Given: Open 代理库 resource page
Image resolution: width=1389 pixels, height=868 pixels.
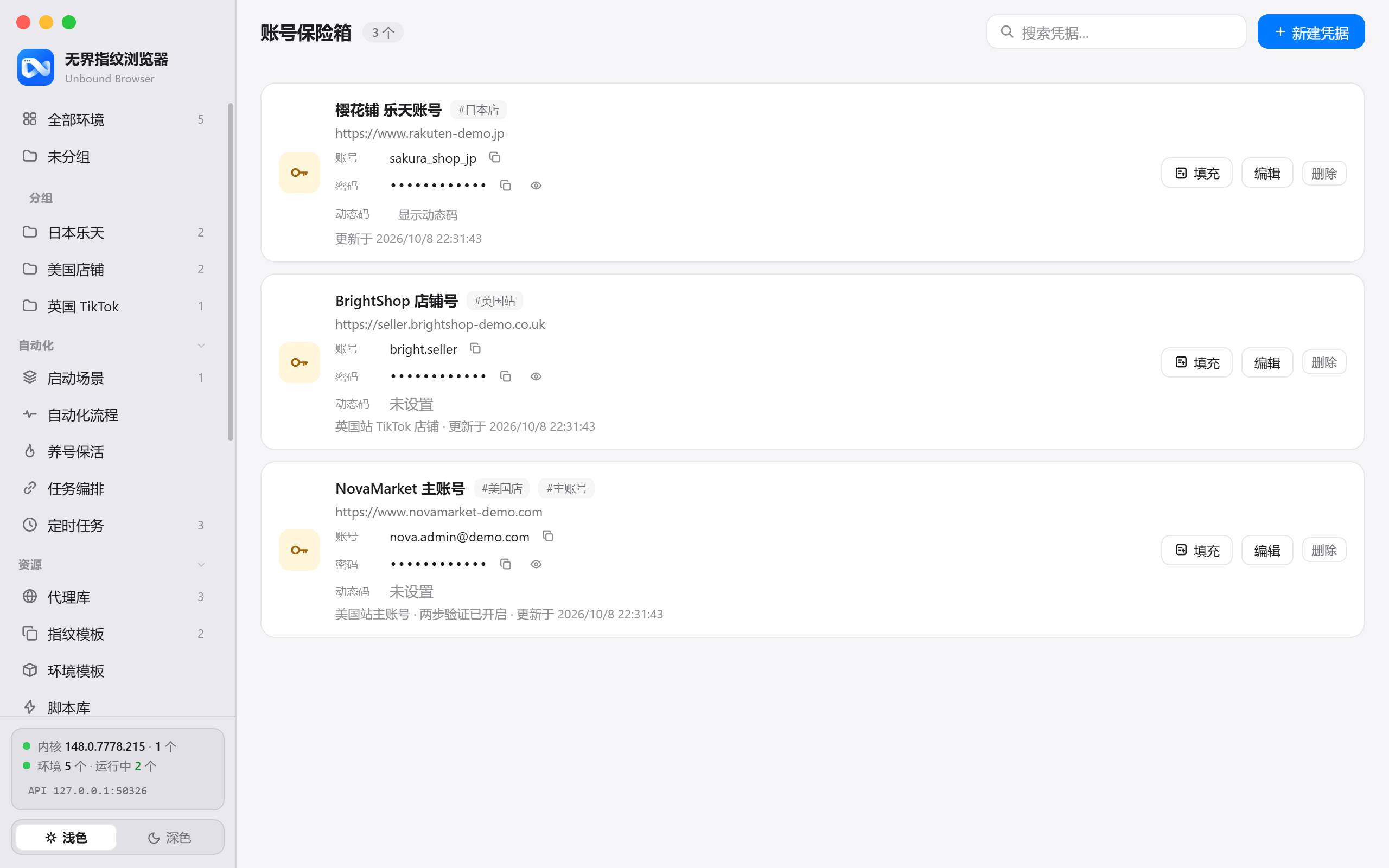Looking at the screenshot, I should [x=113, y=597].
